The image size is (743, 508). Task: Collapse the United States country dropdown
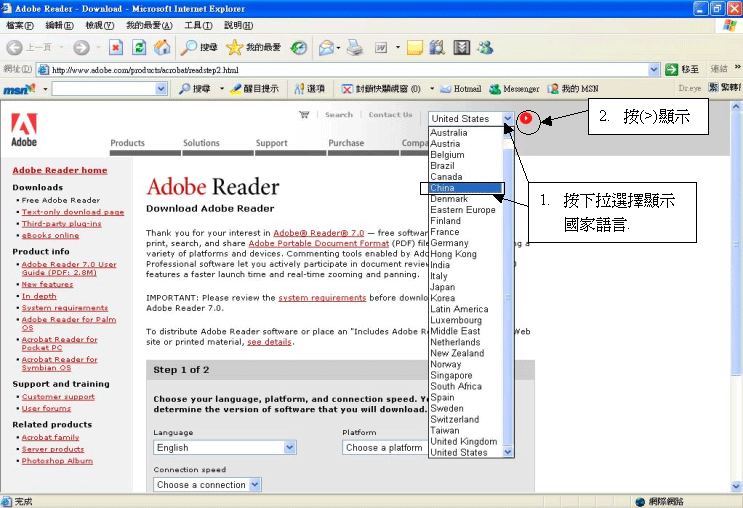pos(507,118)
